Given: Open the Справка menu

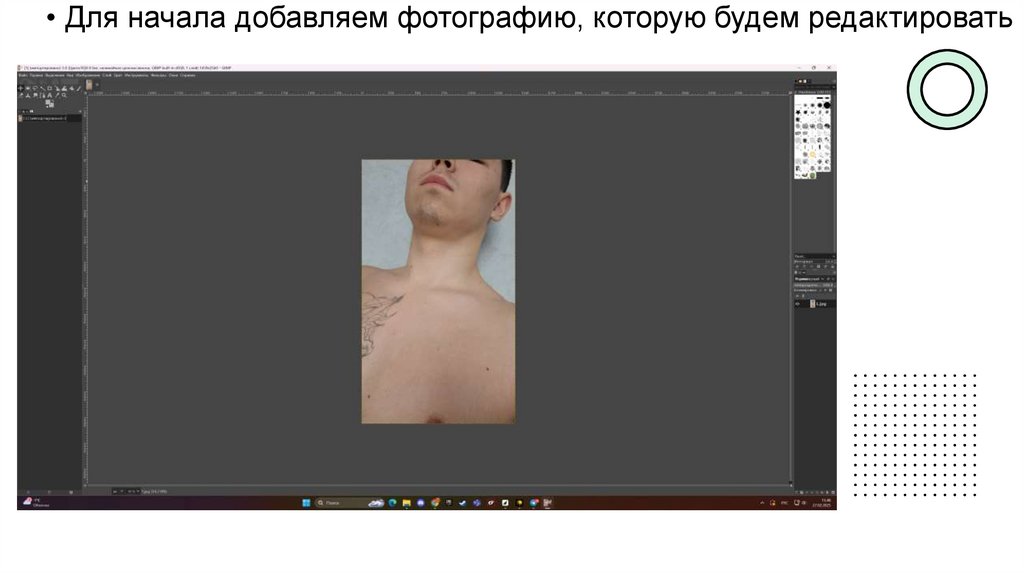Looking at the screenshot, I should pos(188,75).
